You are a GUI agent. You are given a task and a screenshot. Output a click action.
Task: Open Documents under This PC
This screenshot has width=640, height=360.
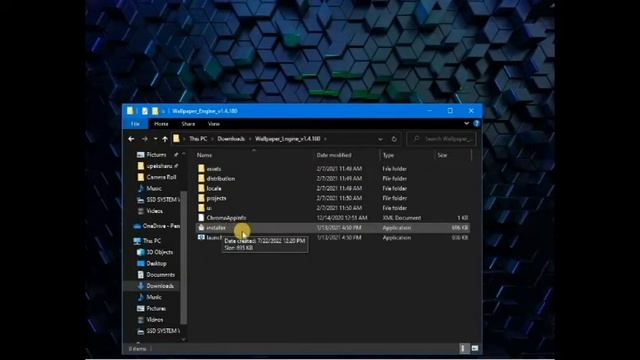pyautogui.click(x=160, y=275)
